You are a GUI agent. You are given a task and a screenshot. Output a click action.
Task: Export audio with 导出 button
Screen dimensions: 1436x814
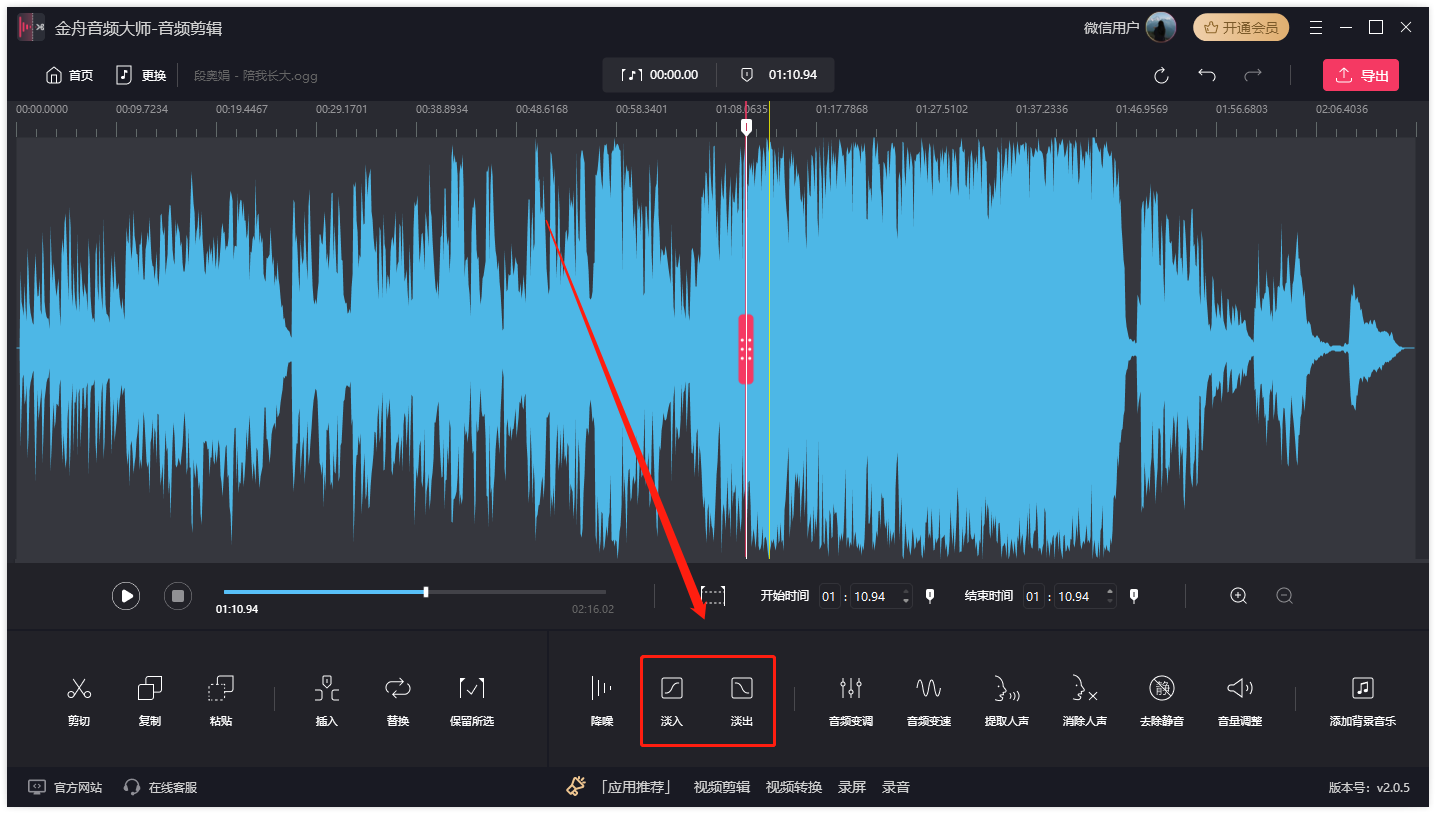[1361, 75]
